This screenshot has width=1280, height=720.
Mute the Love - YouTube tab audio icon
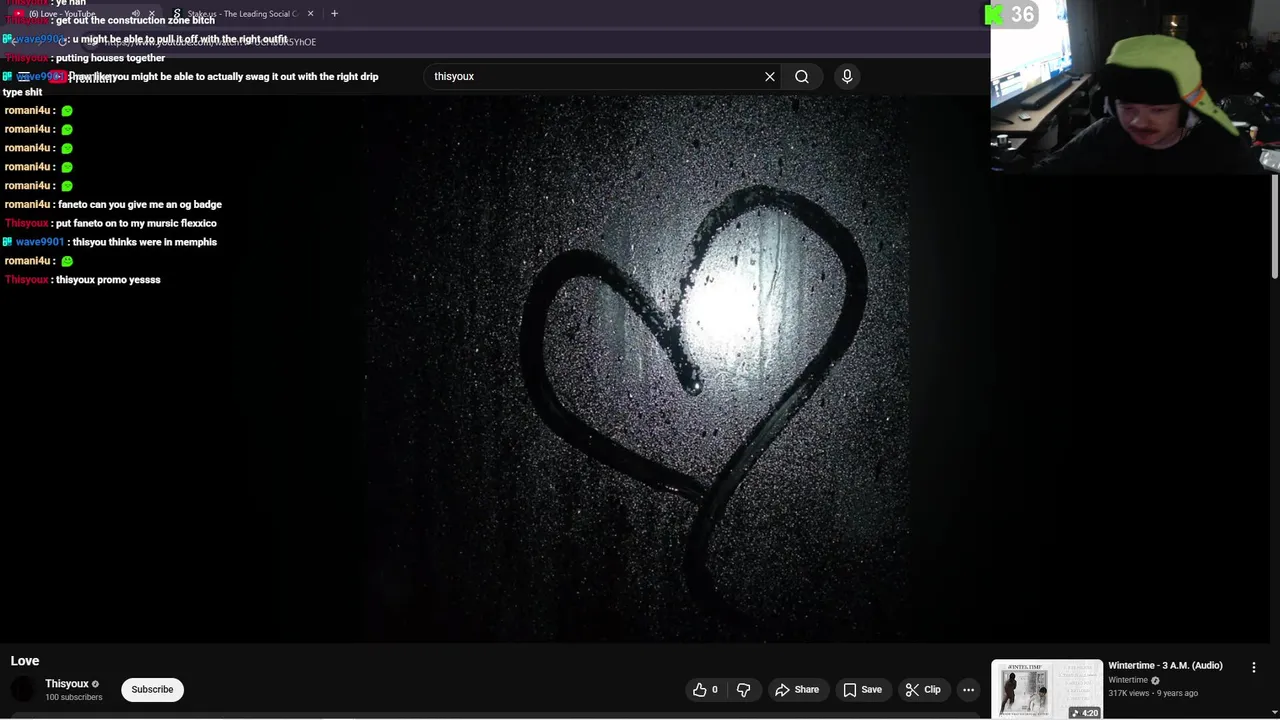(136, 14)
